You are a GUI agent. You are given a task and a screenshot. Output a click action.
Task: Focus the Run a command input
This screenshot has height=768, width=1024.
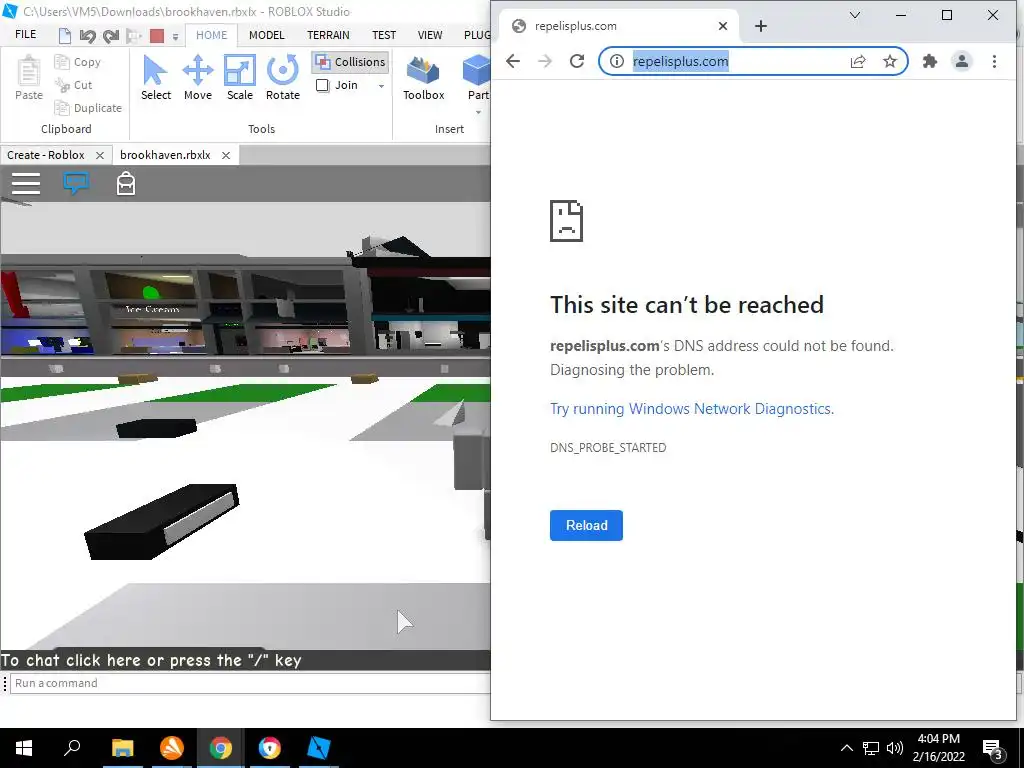248,683
